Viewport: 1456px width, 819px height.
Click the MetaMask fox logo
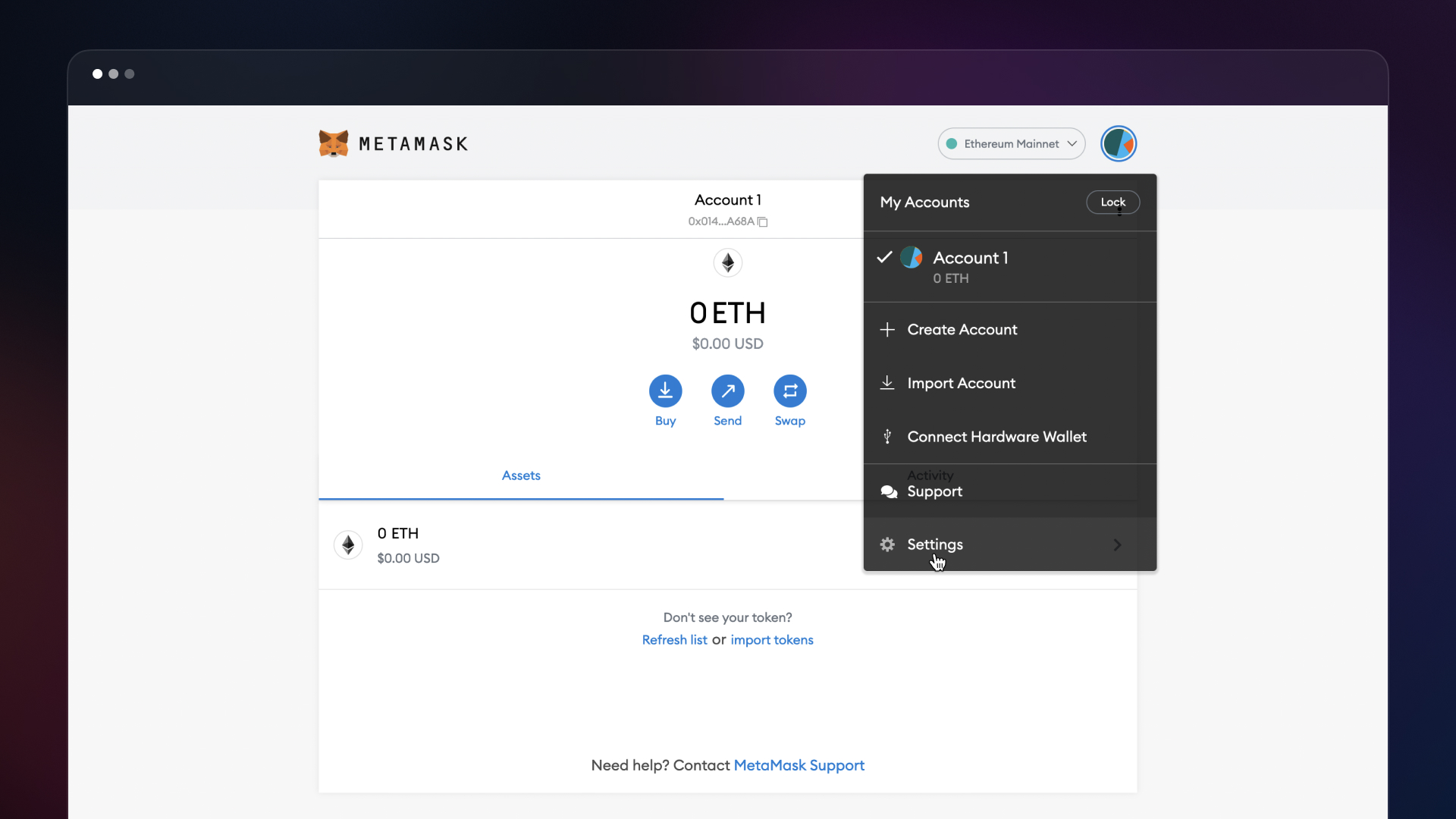coord(334,143)
